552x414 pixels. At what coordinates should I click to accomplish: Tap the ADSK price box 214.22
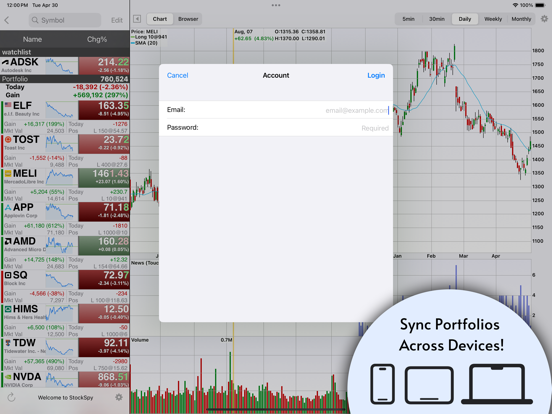coord(104,65)
